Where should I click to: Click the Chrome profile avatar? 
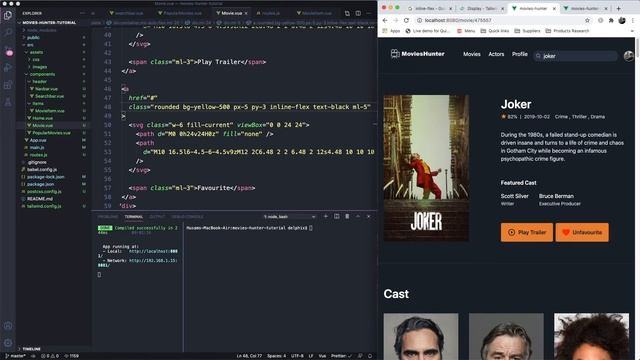tap(622, 20)
